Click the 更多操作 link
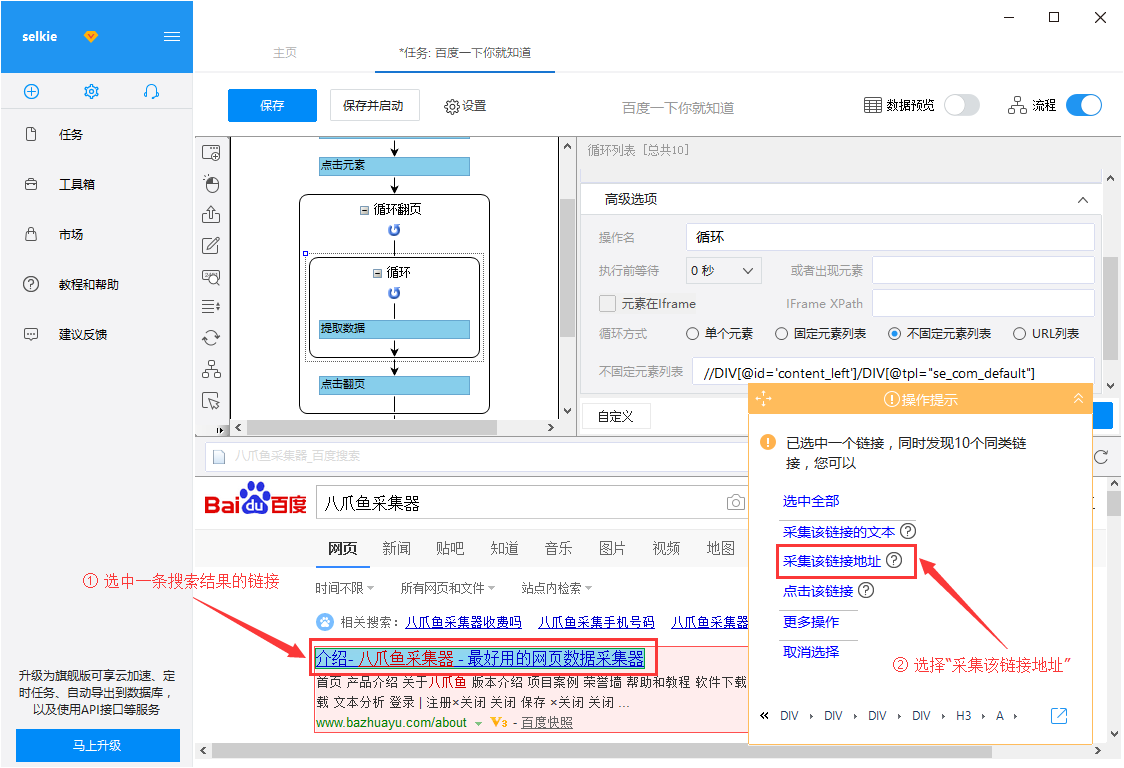Viewport: 1124px width, 768px height. [x=811, y=622]
